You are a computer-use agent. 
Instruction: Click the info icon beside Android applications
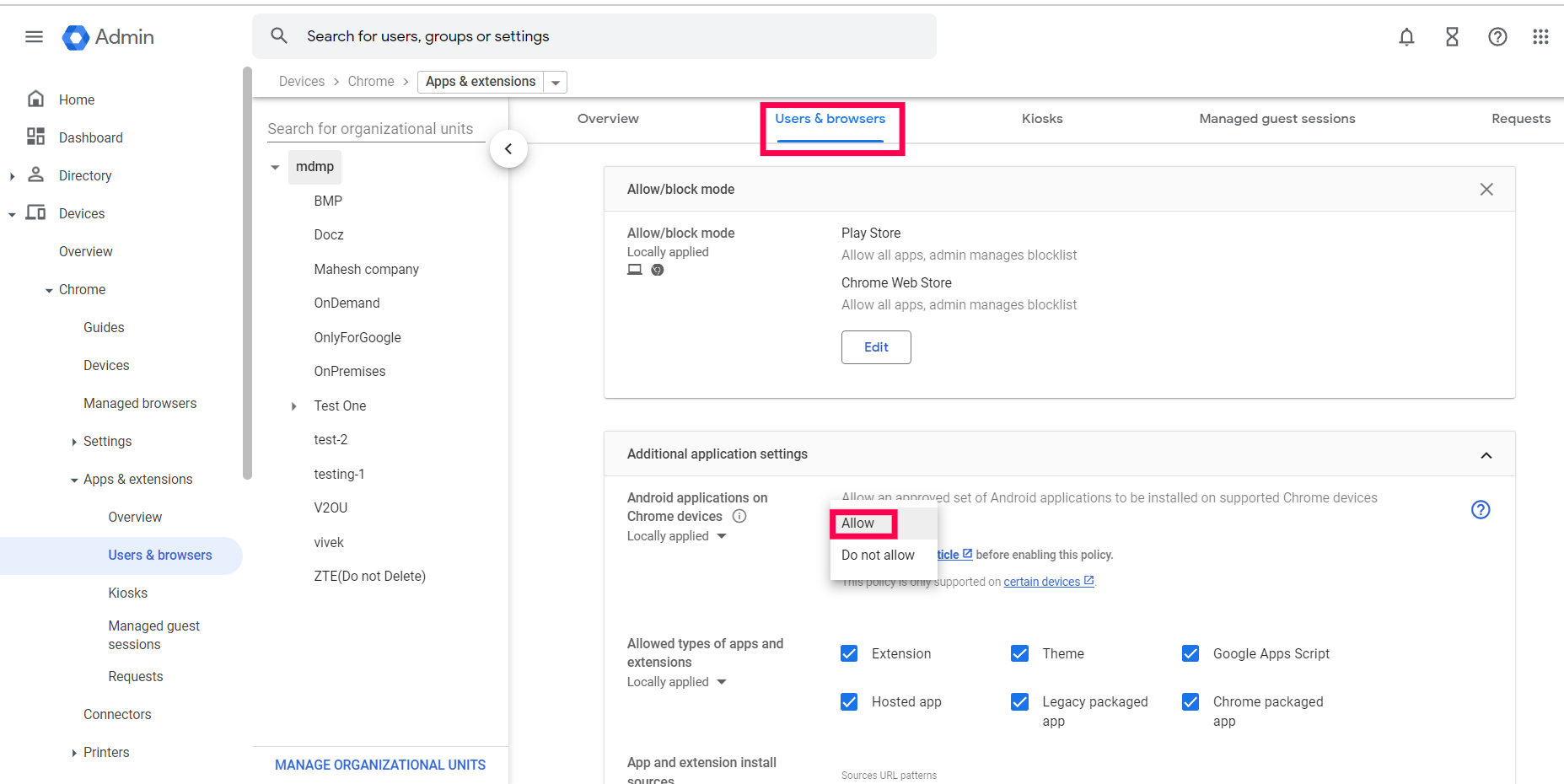739,516
